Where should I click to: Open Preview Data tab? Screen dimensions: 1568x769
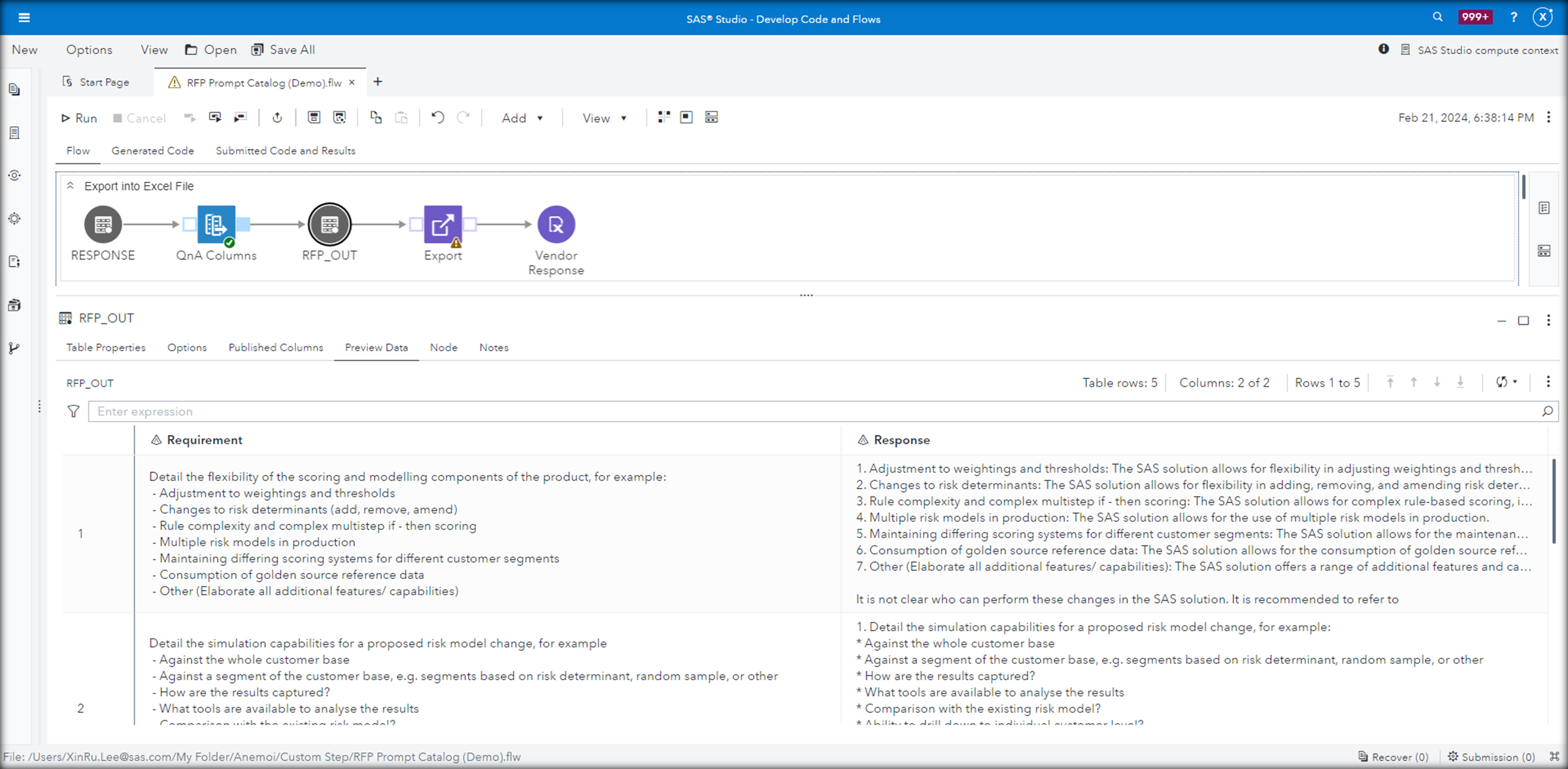[x=376, y=348]
